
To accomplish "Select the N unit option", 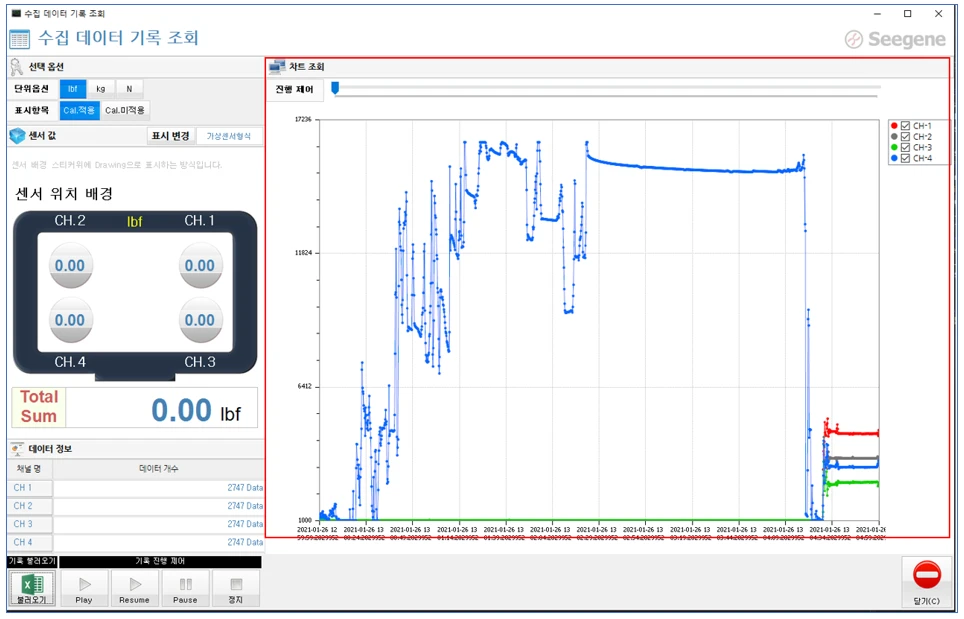I will pyautogui.click(x=129, y=89).
